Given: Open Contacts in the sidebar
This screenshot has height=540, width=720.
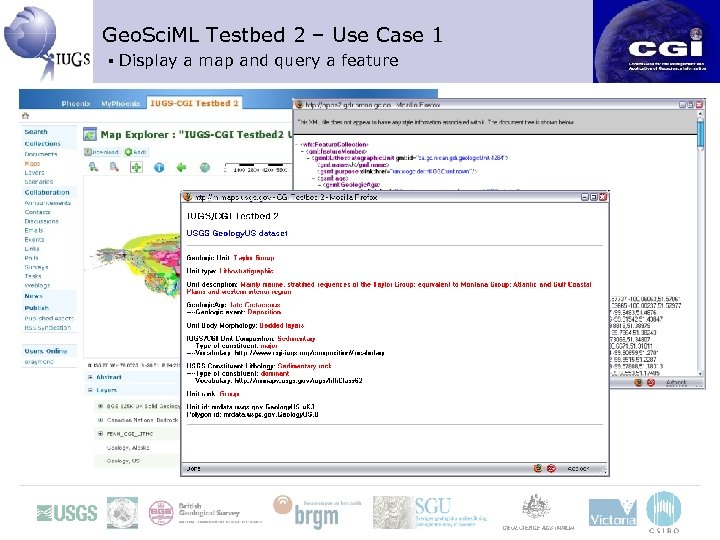Looking at the screenshot, I should coord(37,212).
